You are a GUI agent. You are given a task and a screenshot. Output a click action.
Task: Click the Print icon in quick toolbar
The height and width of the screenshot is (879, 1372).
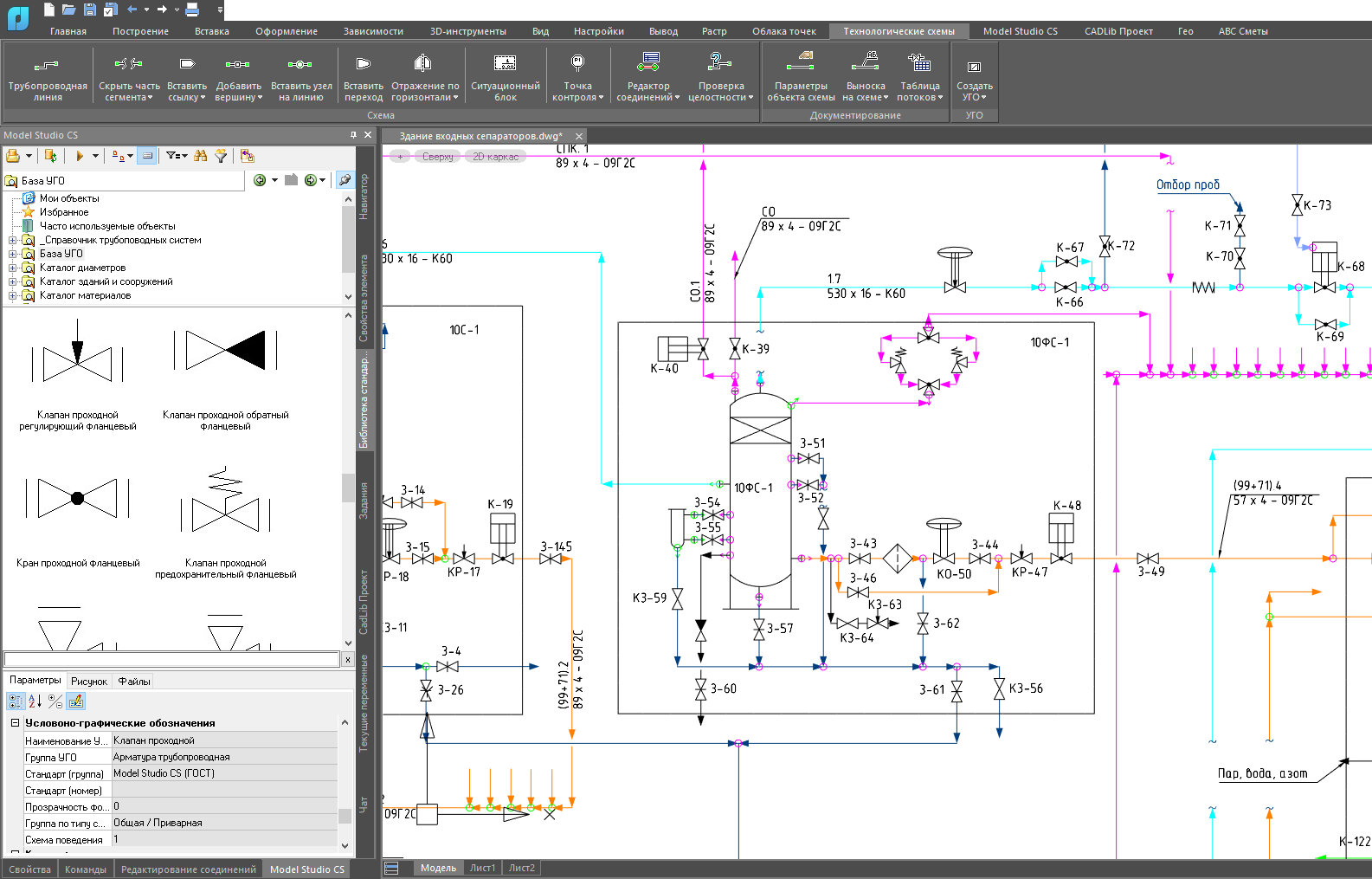[192, 10]
